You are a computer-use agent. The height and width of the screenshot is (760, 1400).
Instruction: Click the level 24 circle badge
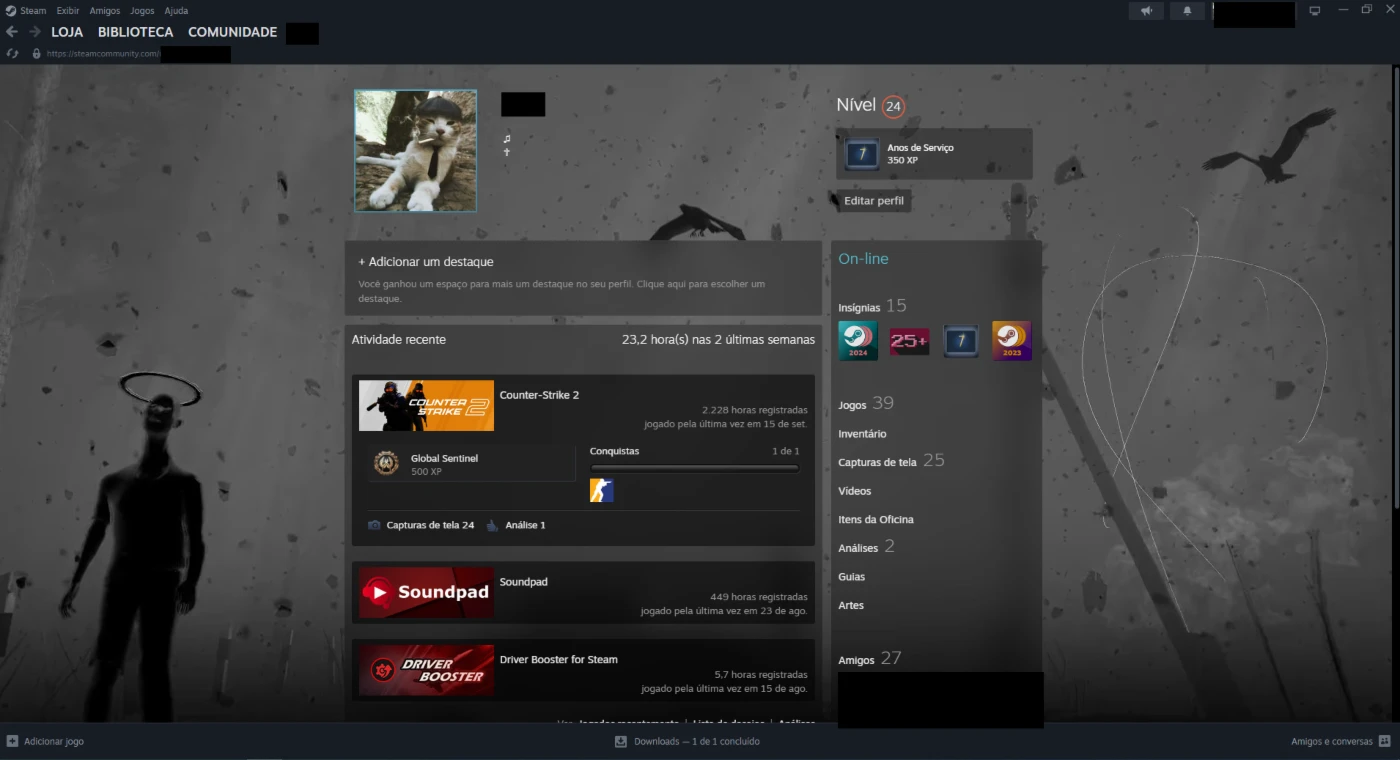pos(894,106)
